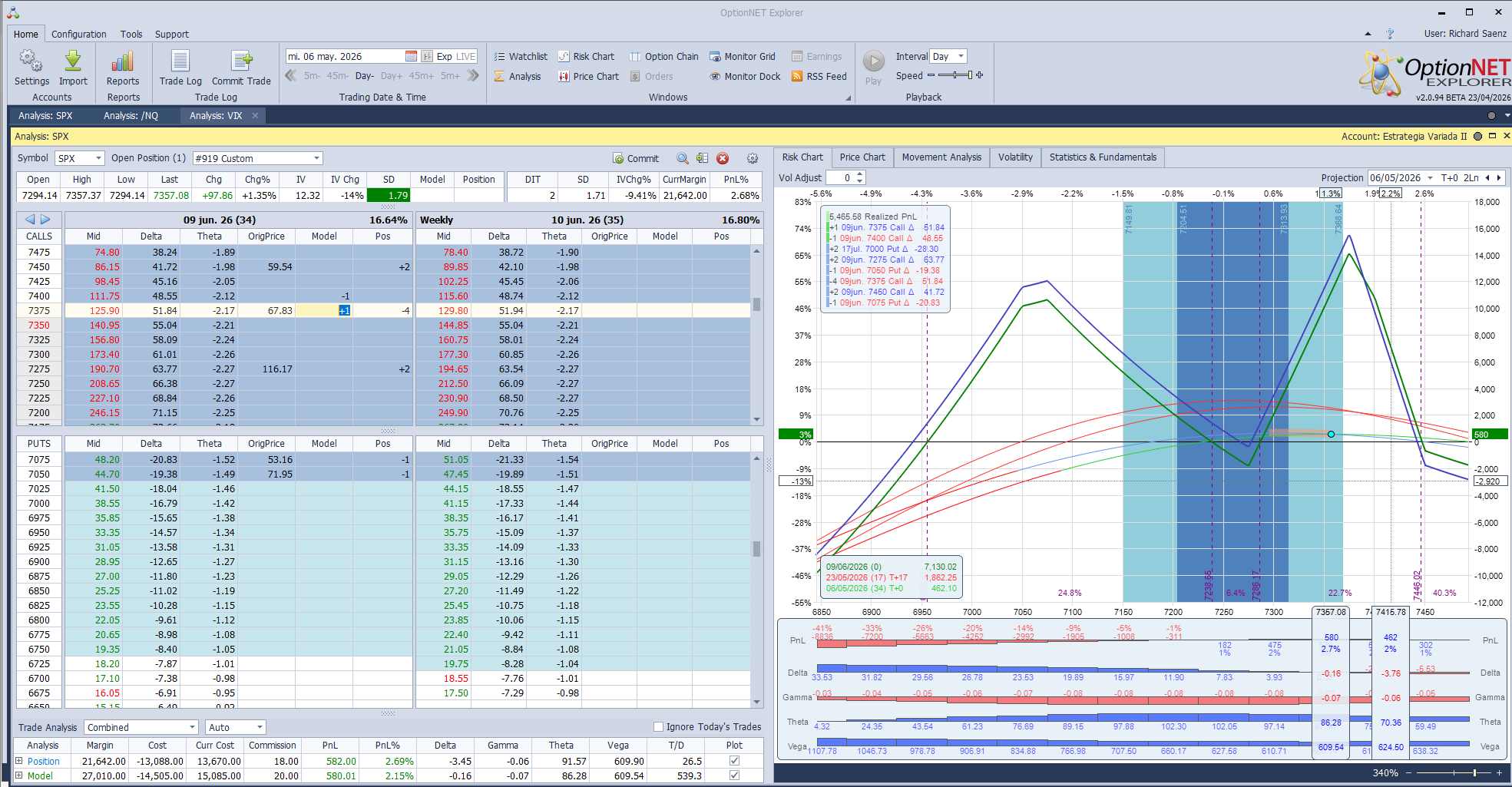Expand the Model analysis row
Screen dimensions: 1512x787
[x=19, y=775]
